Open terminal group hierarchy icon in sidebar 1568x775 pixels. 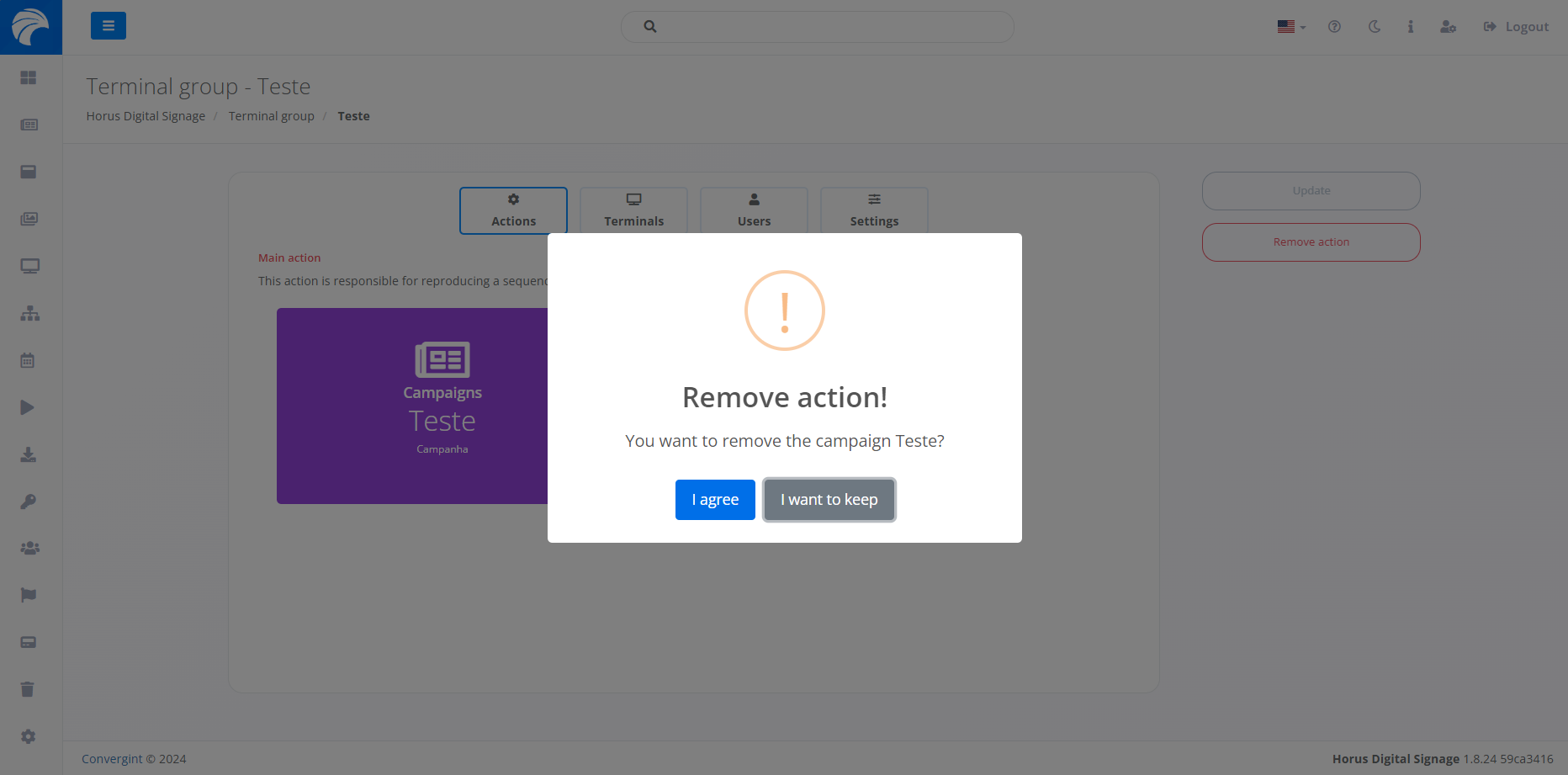click(x=30, y=314)
